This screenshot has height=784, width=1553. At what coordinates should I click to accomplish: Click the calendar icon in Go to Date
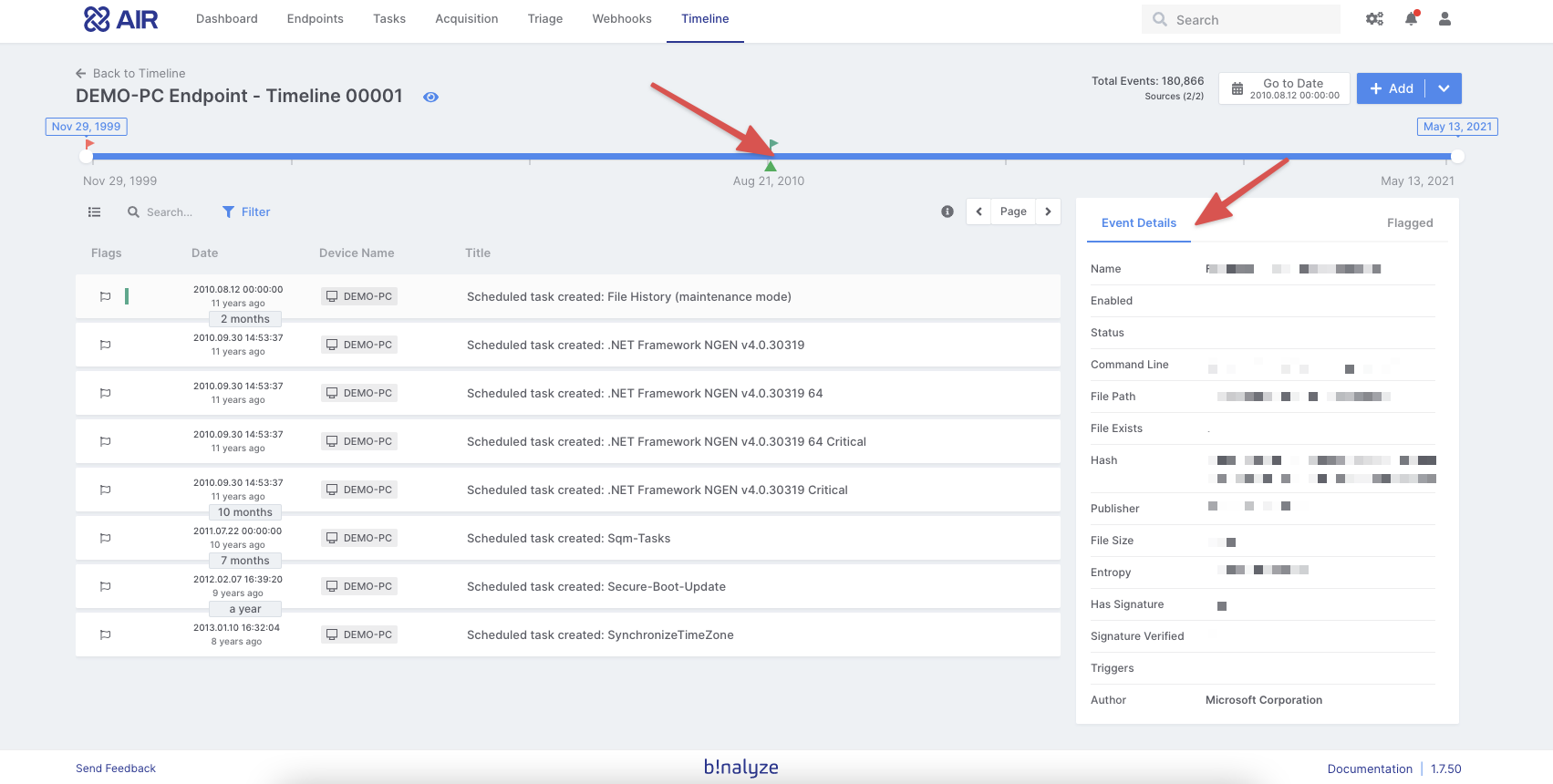tap(1237, 89)
